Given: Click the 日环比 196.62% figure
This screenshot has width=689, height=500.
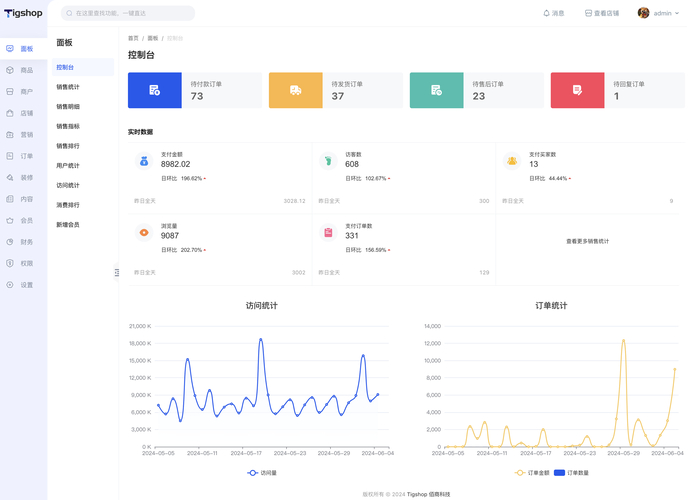Looking at the screenshot, I should pyautogui.click(x=191, y=178).
